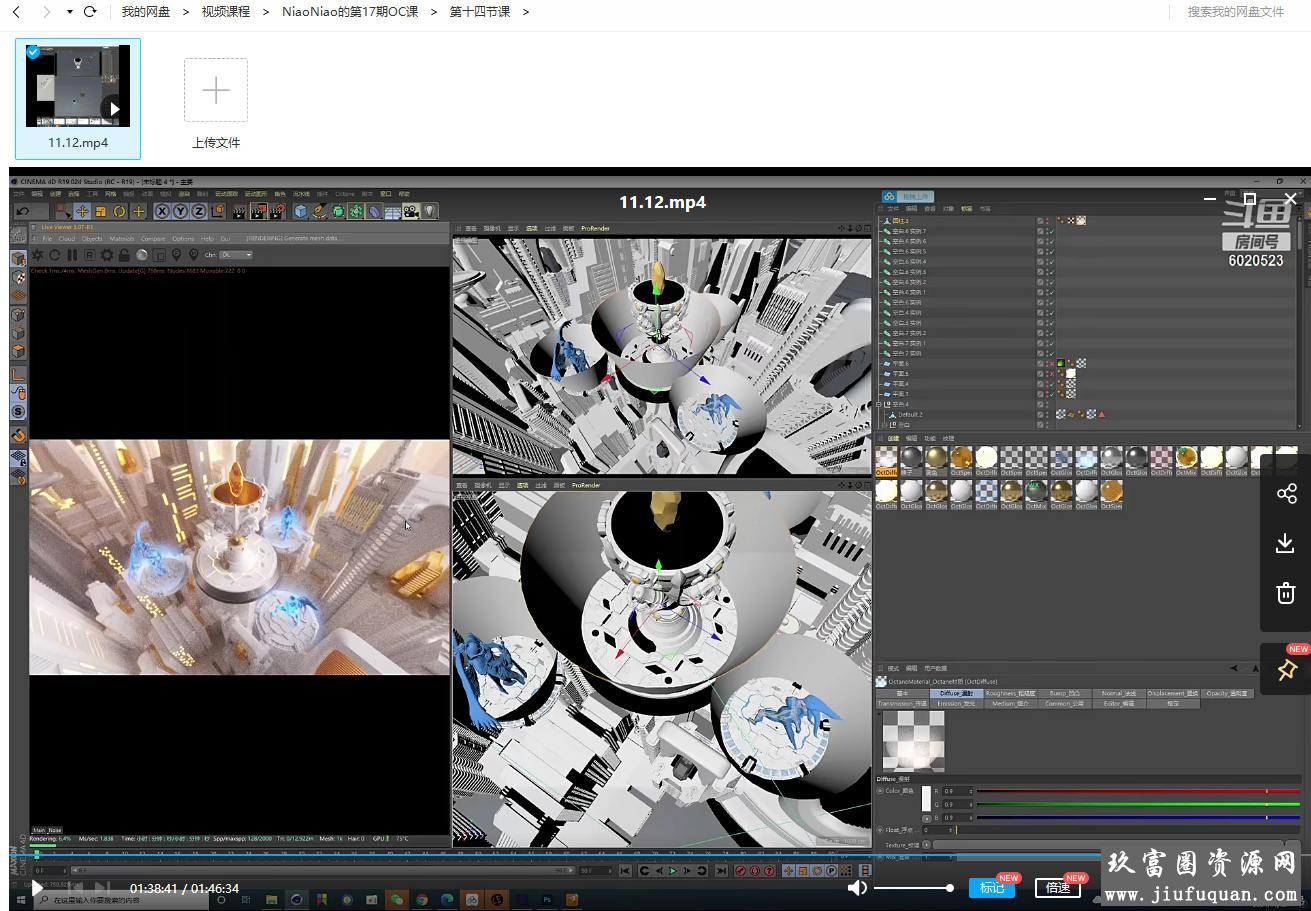Delete the video using trash icon
The image size is (1311, 911).
(1286, 593)
